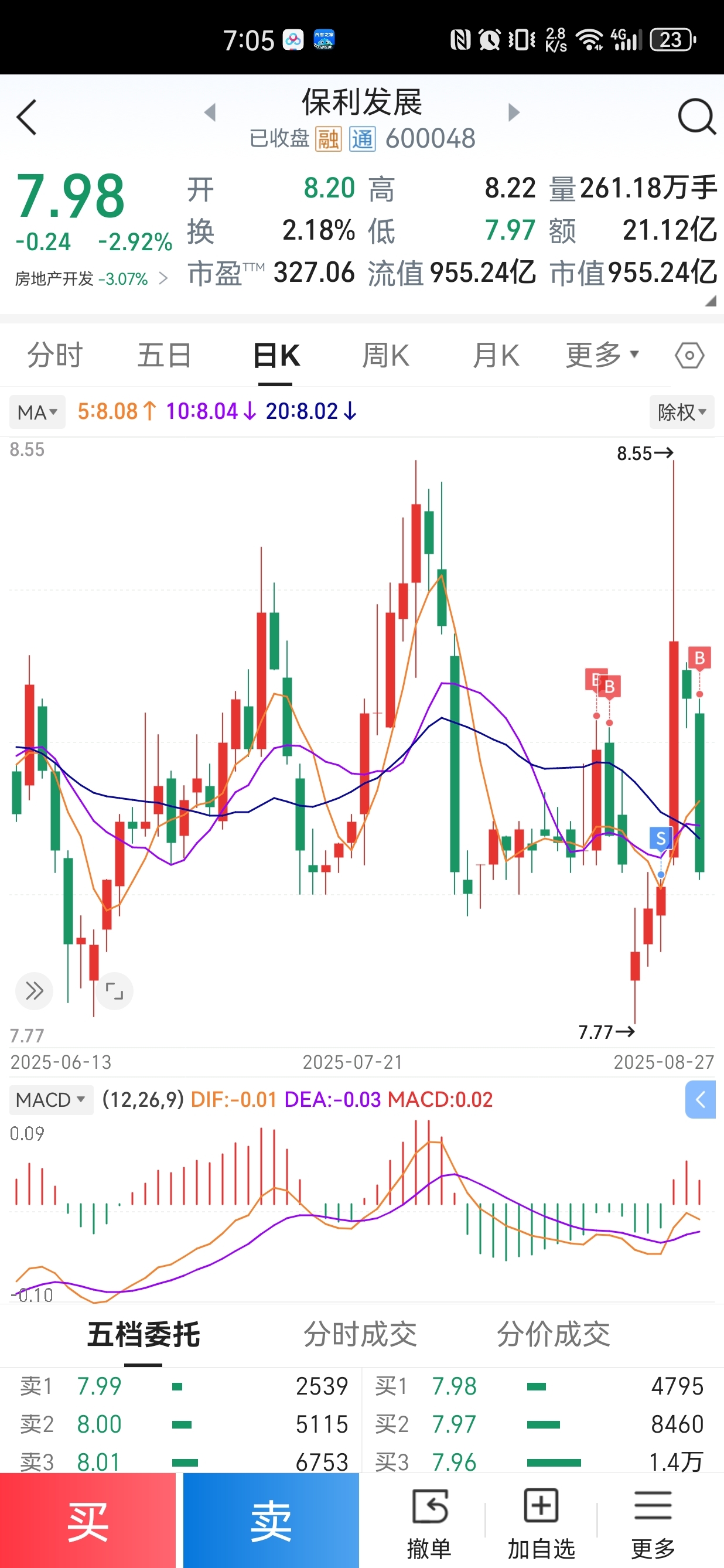Tap the NFC status icon
Viewport: 724px width, 1568px height.
(460, 40)
